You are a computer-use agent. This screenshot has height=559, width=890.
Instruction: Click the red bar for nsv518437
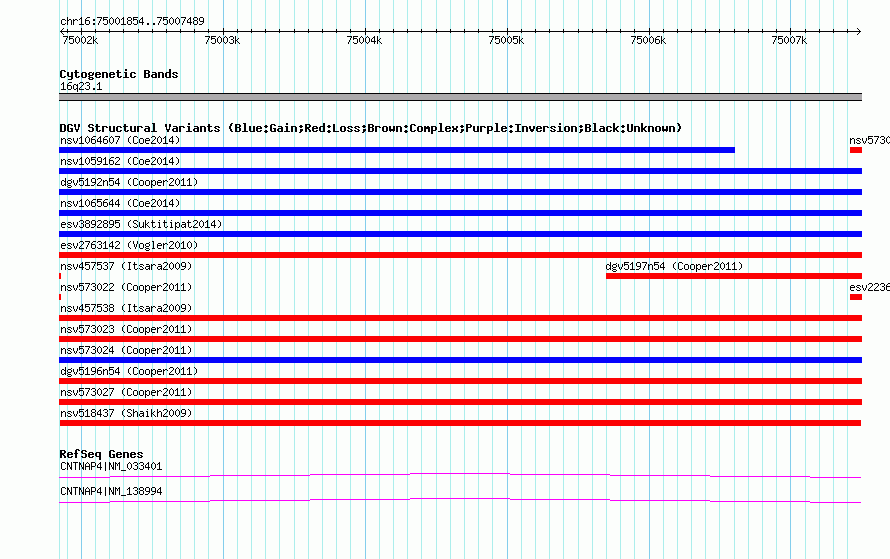460,423
